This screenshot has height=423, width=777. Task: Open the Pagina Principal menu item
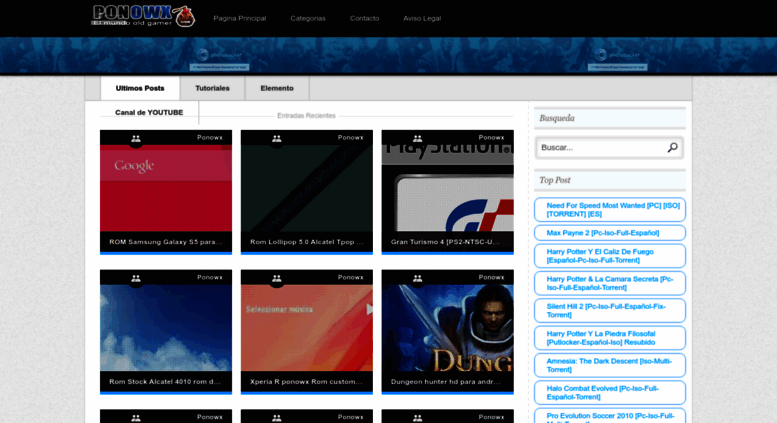240,18
